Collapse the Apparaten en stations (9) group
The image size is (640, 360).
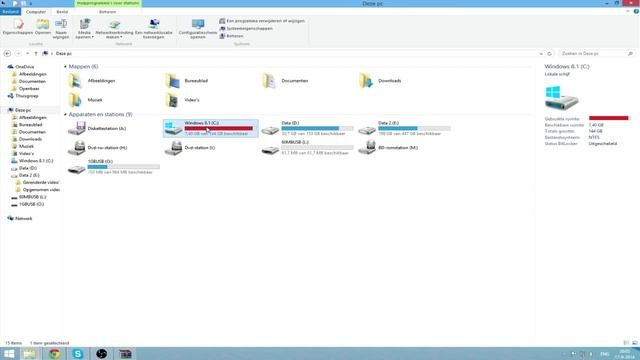(65, 115)
